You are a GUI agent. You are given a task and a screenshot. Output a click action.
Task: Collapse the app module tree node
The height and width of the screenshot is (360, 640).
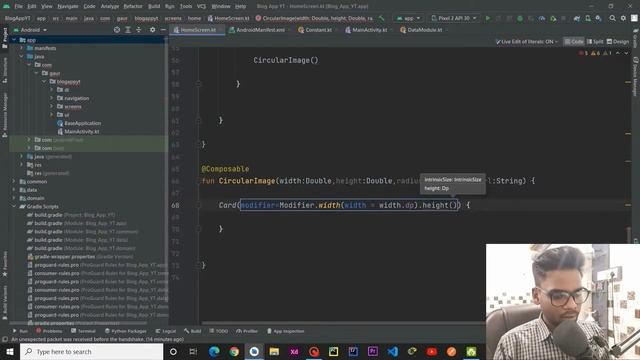pyautogui.click(x=14, y=40)
